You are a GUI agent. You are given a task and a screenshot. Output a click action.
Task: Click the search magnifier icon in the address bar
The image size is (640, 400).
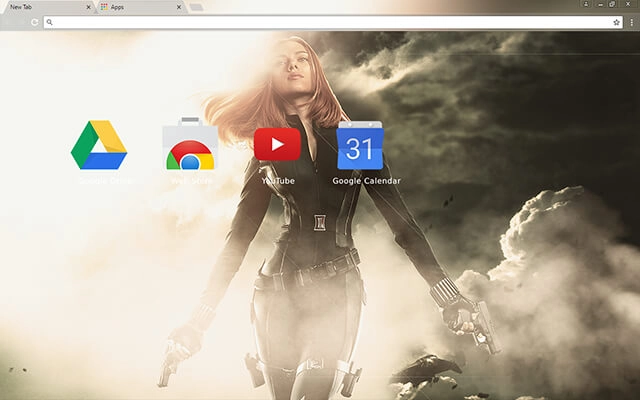49,22
